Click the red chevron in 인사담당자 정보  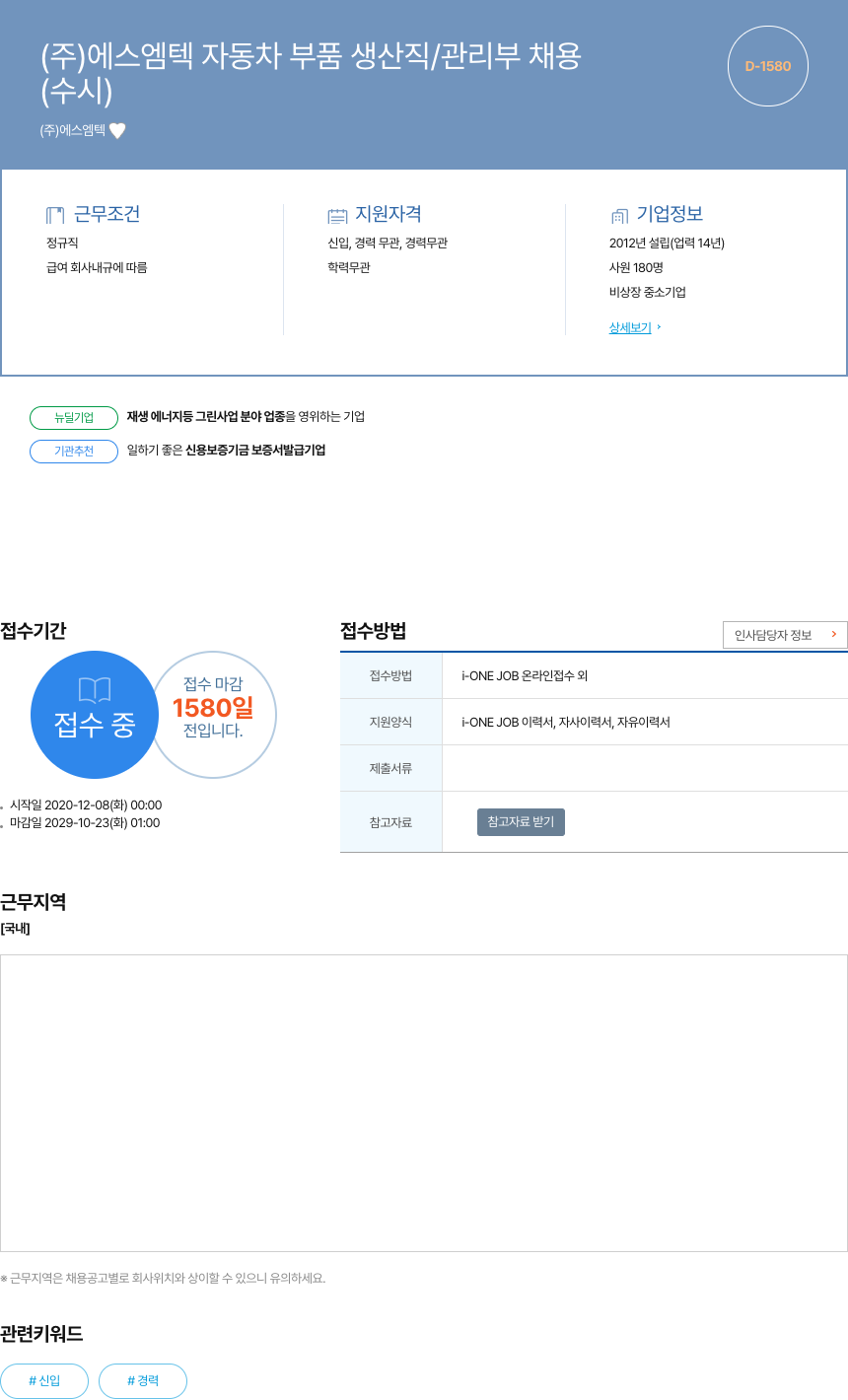[x=833, y=635]
